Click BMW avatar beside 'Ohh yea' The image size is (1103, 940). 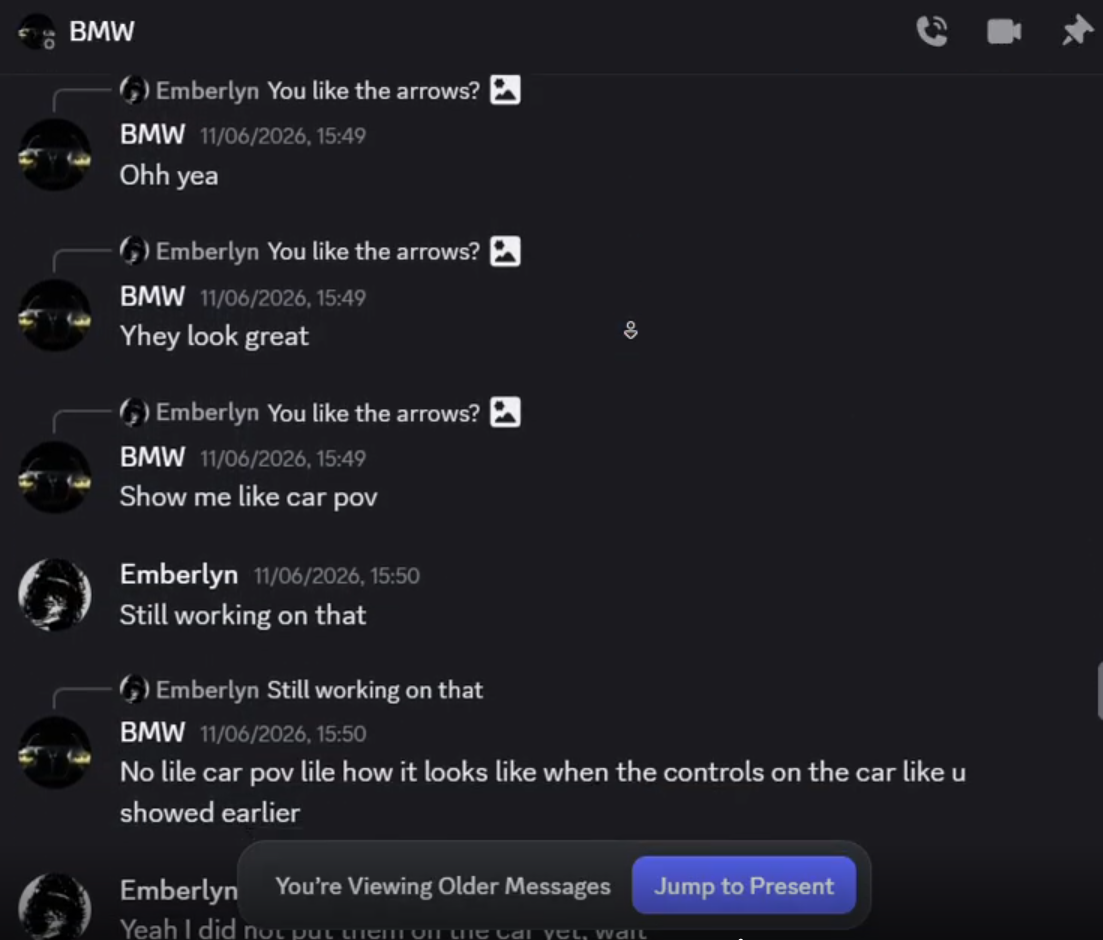[55, 155]
